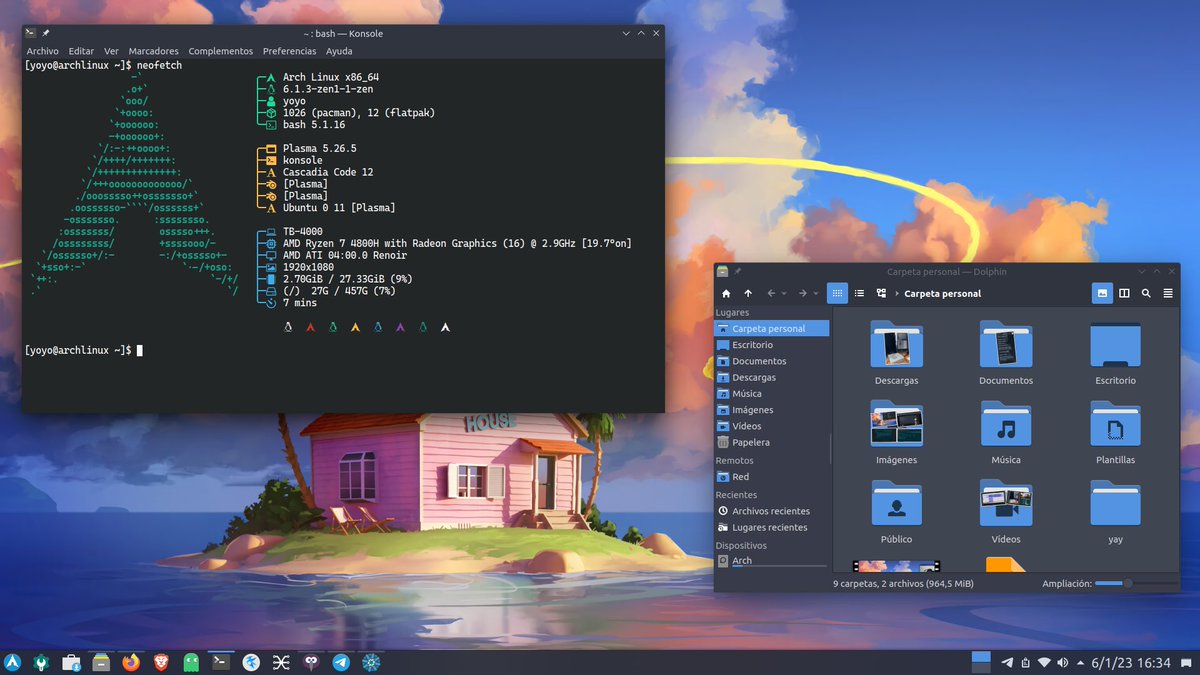Open Red under Remotos in Dolphin
Image resolution: width=1200 pixels, height=675 pixels.
coord(772,477)
